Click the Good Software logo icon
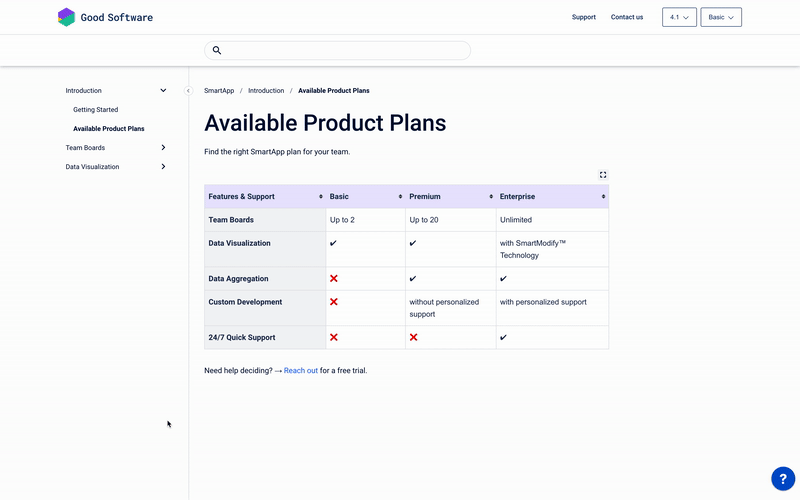This screenshot has width=800, height=500. (x=66, y=17)
